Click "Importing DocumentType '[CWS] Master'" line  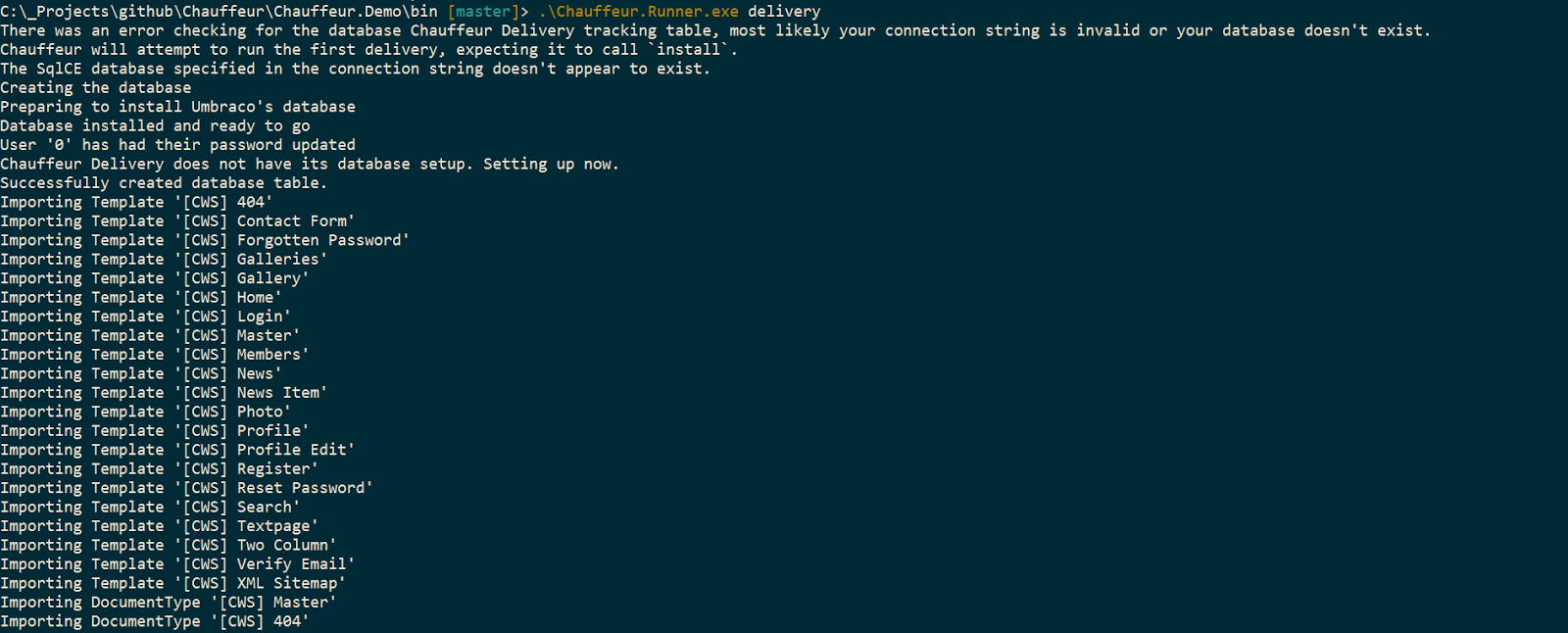(169, 603)
